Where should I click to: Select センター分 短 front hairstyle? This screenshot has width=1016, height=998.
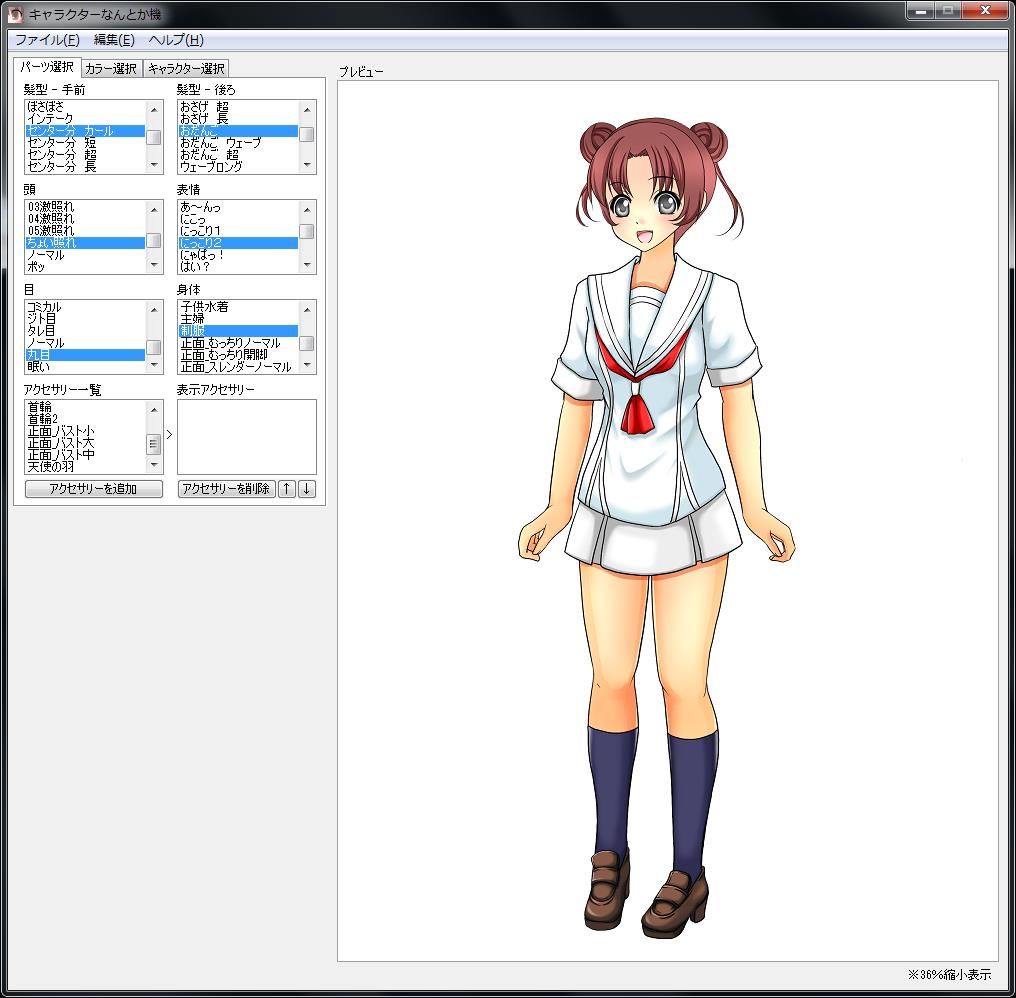[x=62, y=143]
